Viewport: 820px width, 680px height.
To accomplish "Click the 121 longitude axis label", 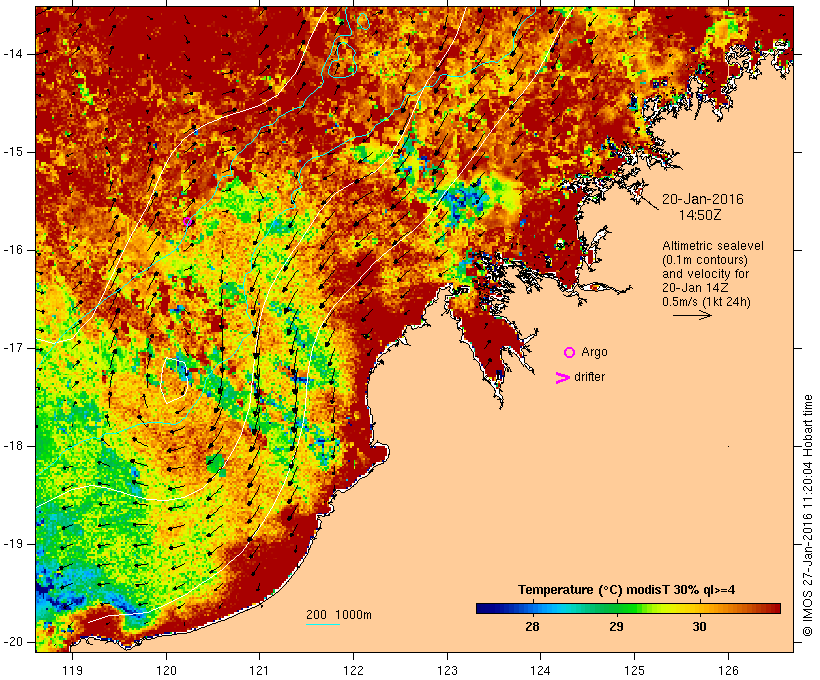I will click(259, 670).
